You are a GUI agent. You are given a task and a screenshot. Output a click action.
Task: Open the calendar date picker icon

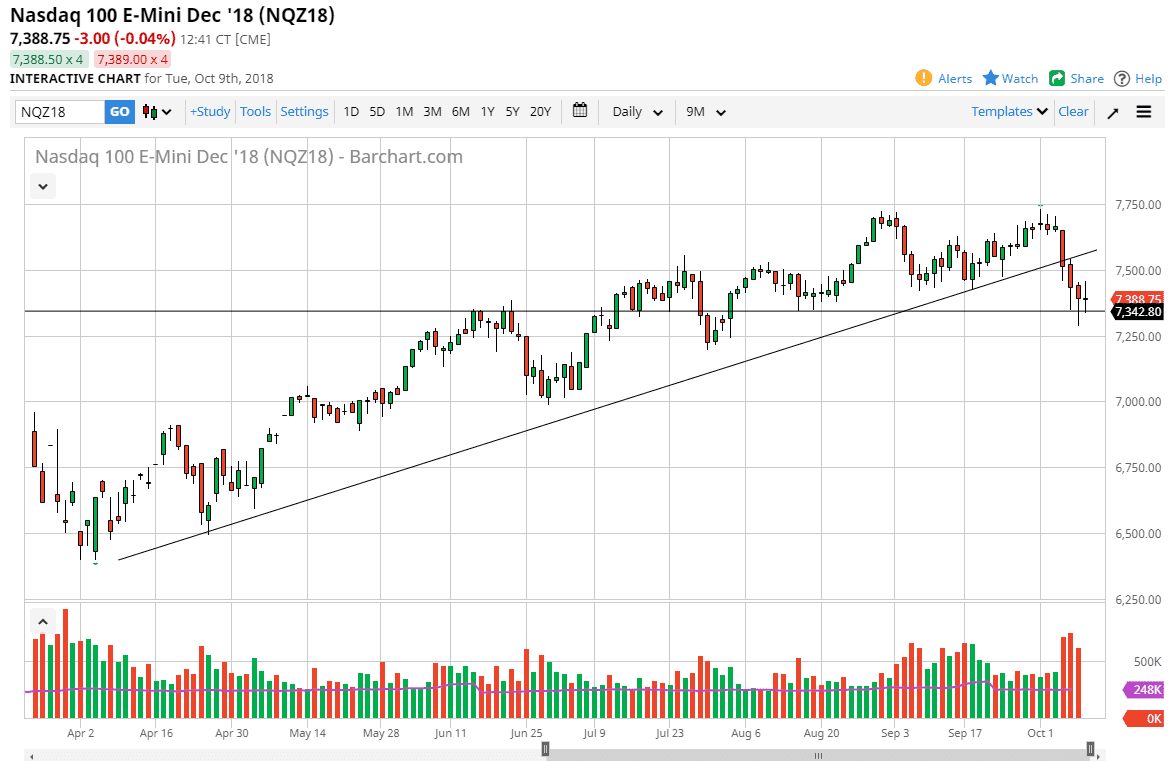(x=579, y=111)
